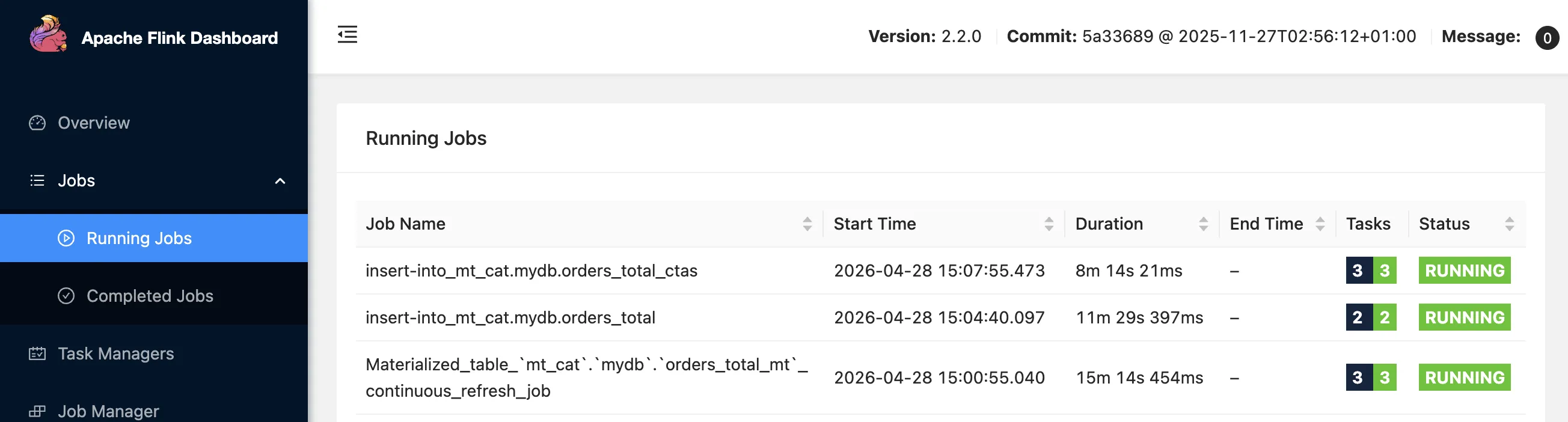Click the Running Jobs play icon

65,237
